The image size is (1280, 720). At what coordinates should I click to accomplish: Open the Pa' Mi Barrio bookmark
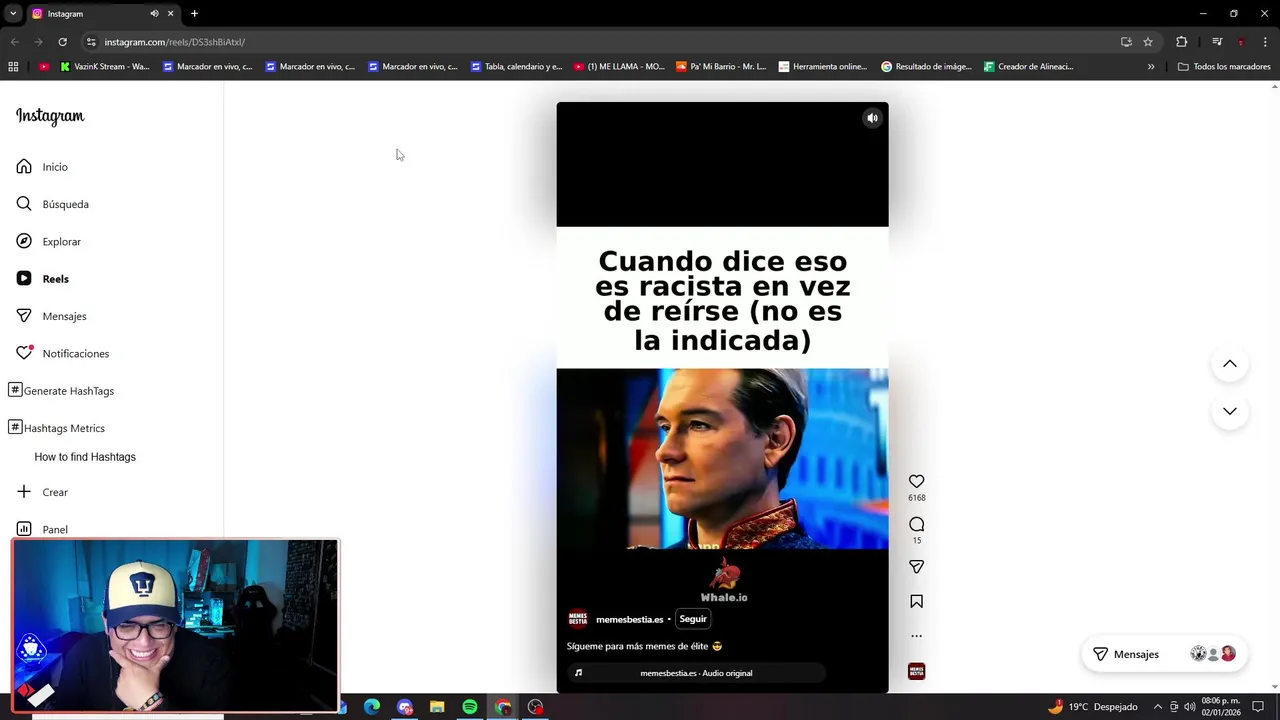tap(722, 67)
